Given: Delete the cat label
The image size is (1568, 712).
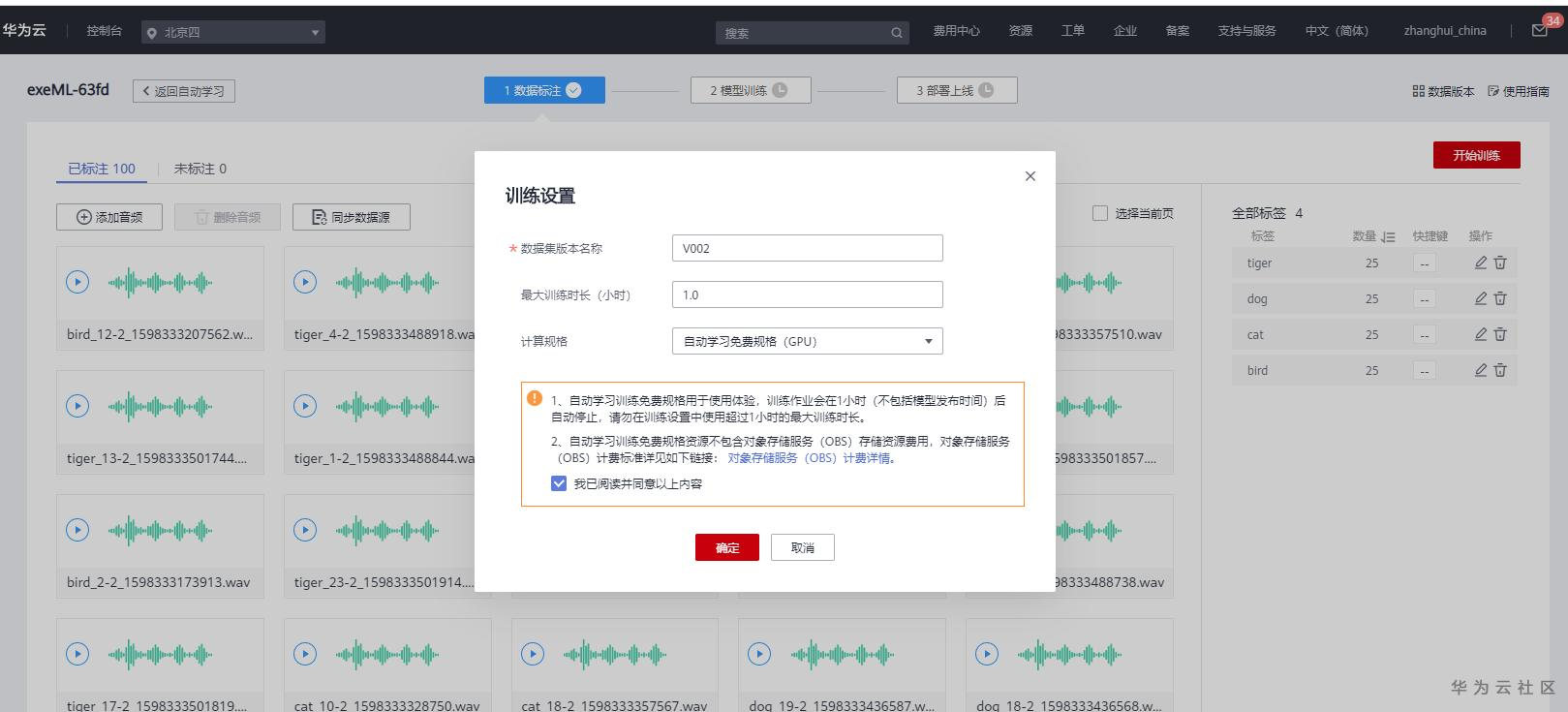Looking at the screenshot, I should click(x=1500, y=334).
